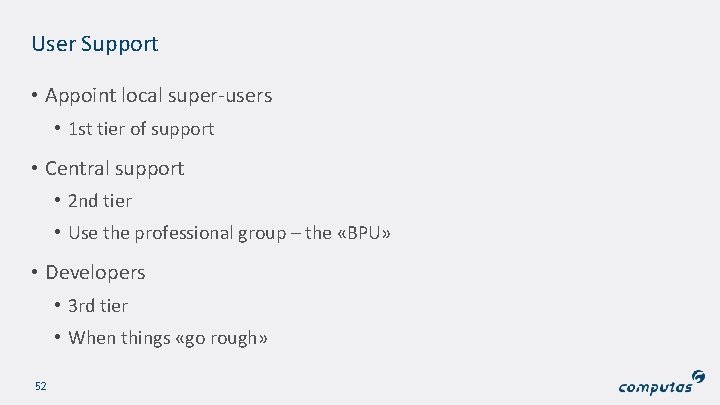Select the "Developers" bullet text
Image resolution: width=720 pixels, height=405 pixels.
click(x=95, y=272)
